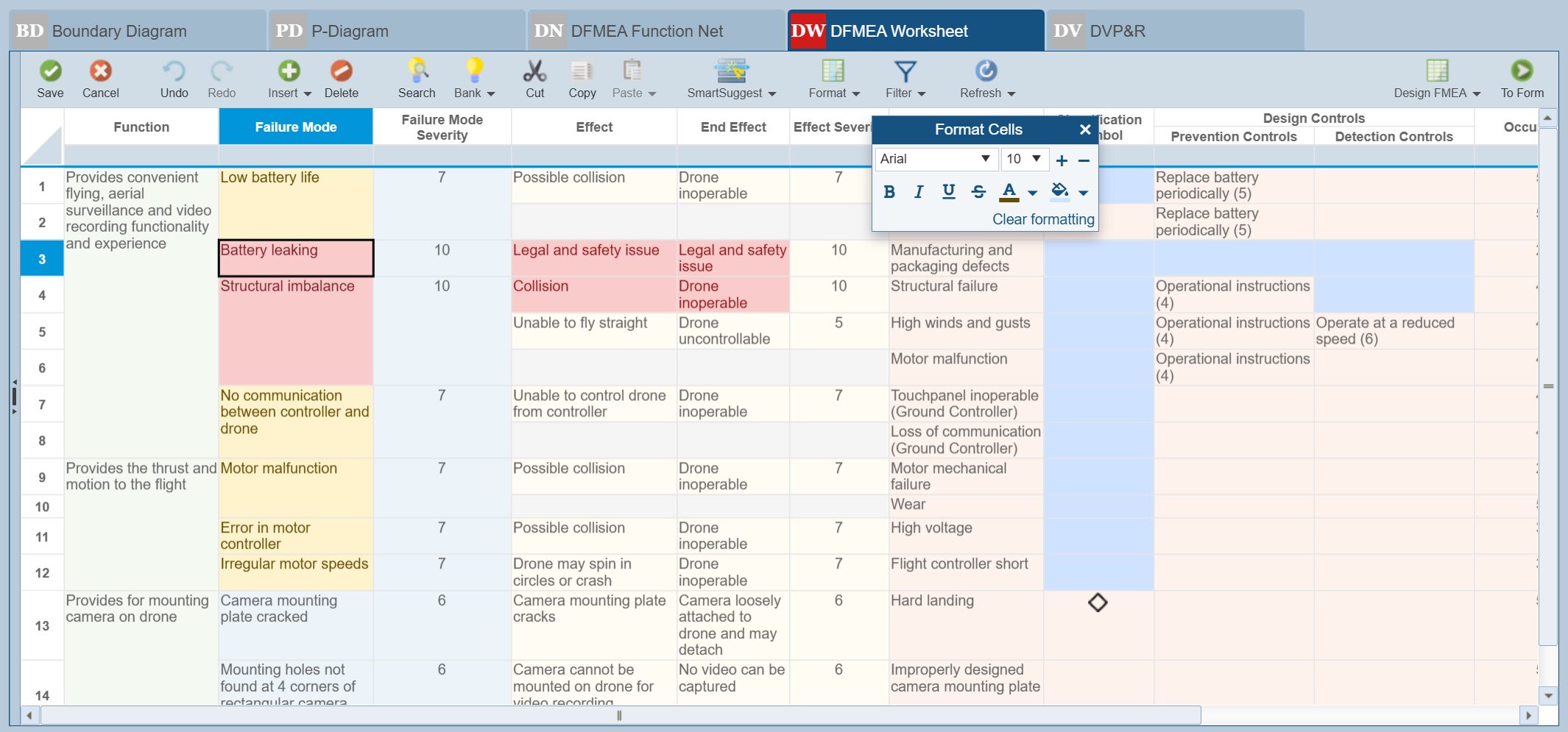Select row 5 header in the worksheet

click(x=42, y=330)
